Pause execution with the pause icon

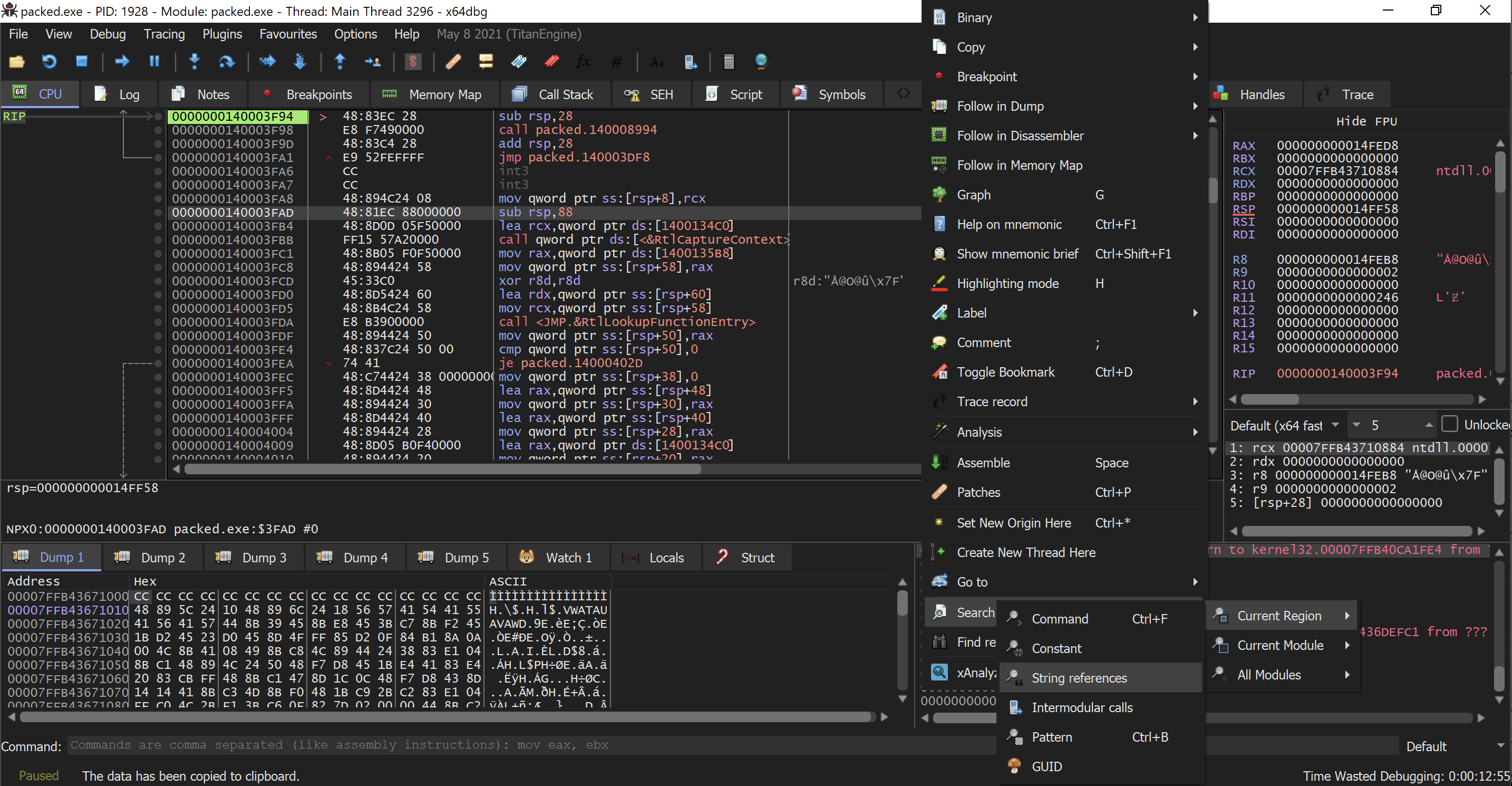pos(154,62)
